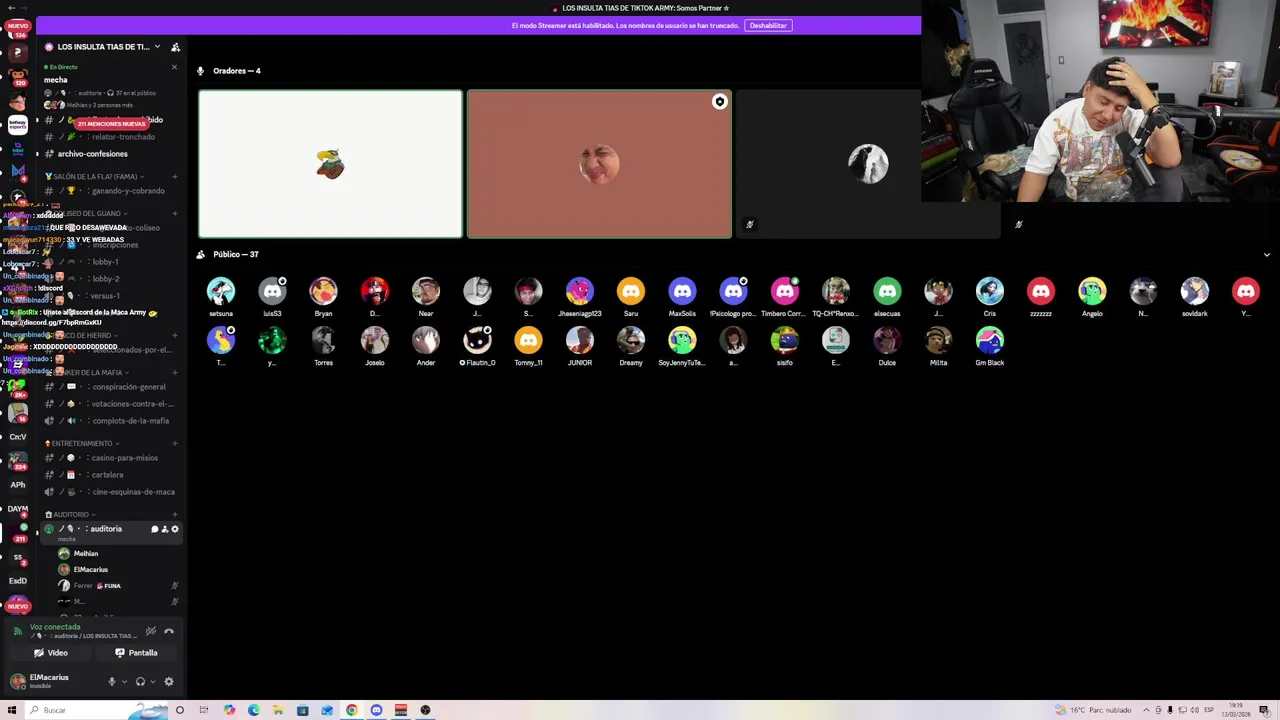Click audience member Bryan avatar

tap(323, 291)
